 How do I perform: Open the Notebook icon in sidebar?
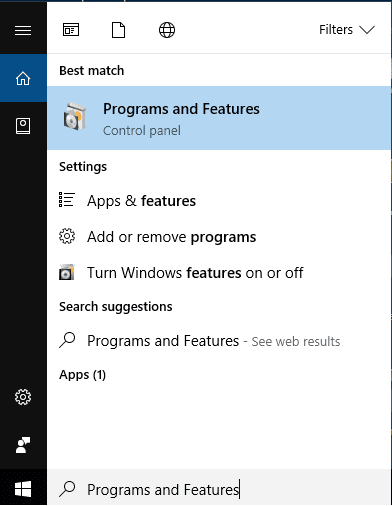[x=23, y=126]
